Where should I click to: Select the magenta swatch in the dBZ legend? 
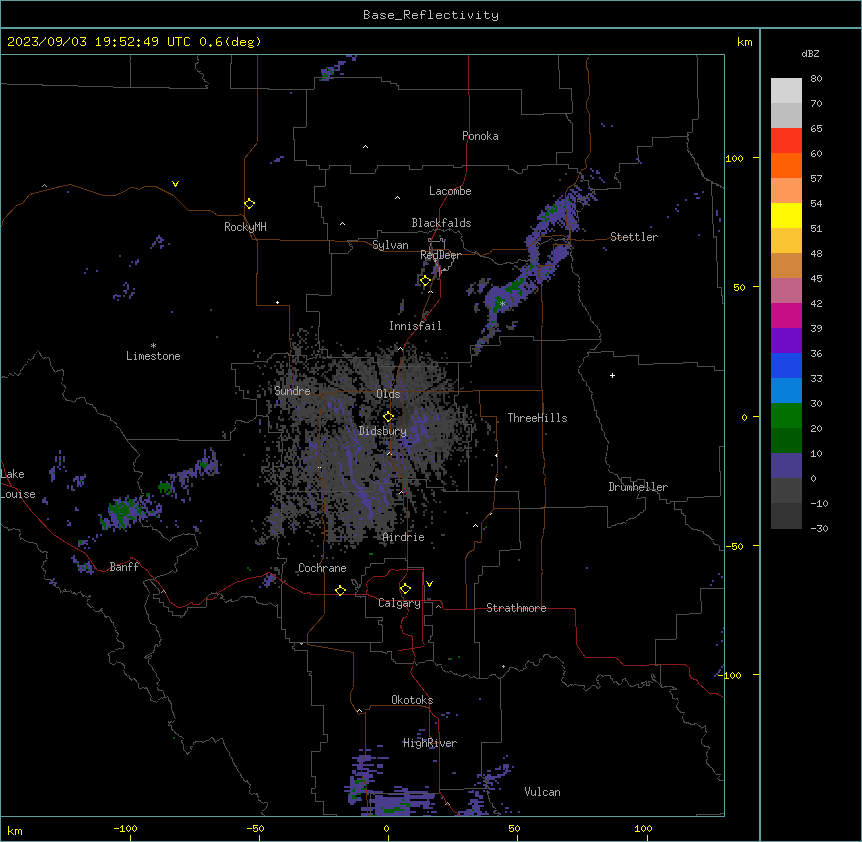coord(786,315)
